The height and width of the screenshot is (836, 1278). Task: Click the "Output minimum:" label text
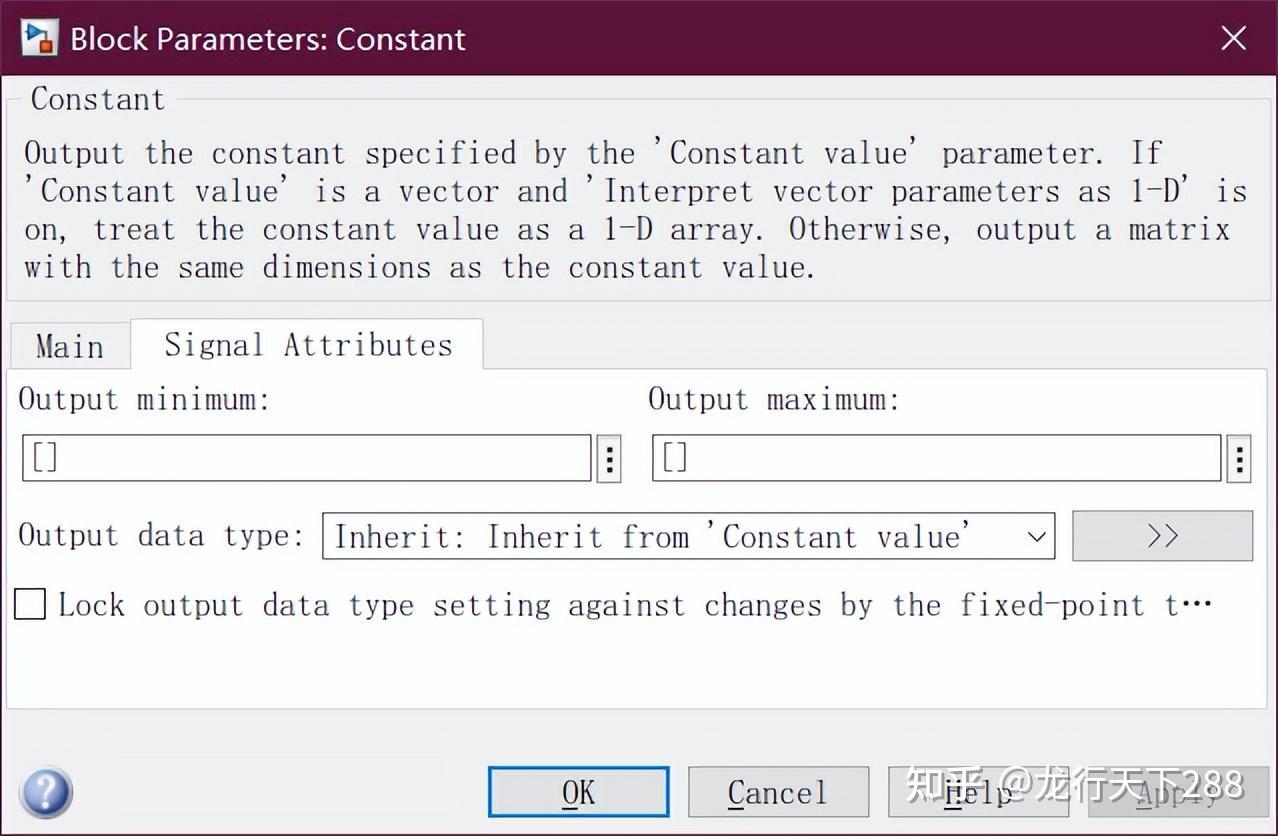click(x=145, y=400)
